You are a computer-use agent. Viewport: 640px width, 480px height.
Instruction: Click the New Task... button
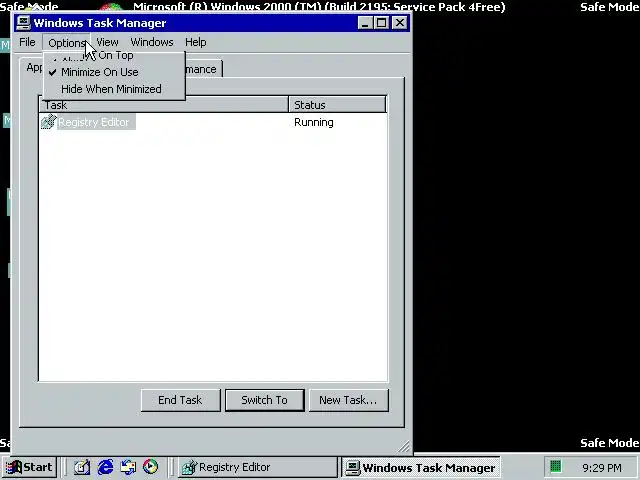click(348, 400)
